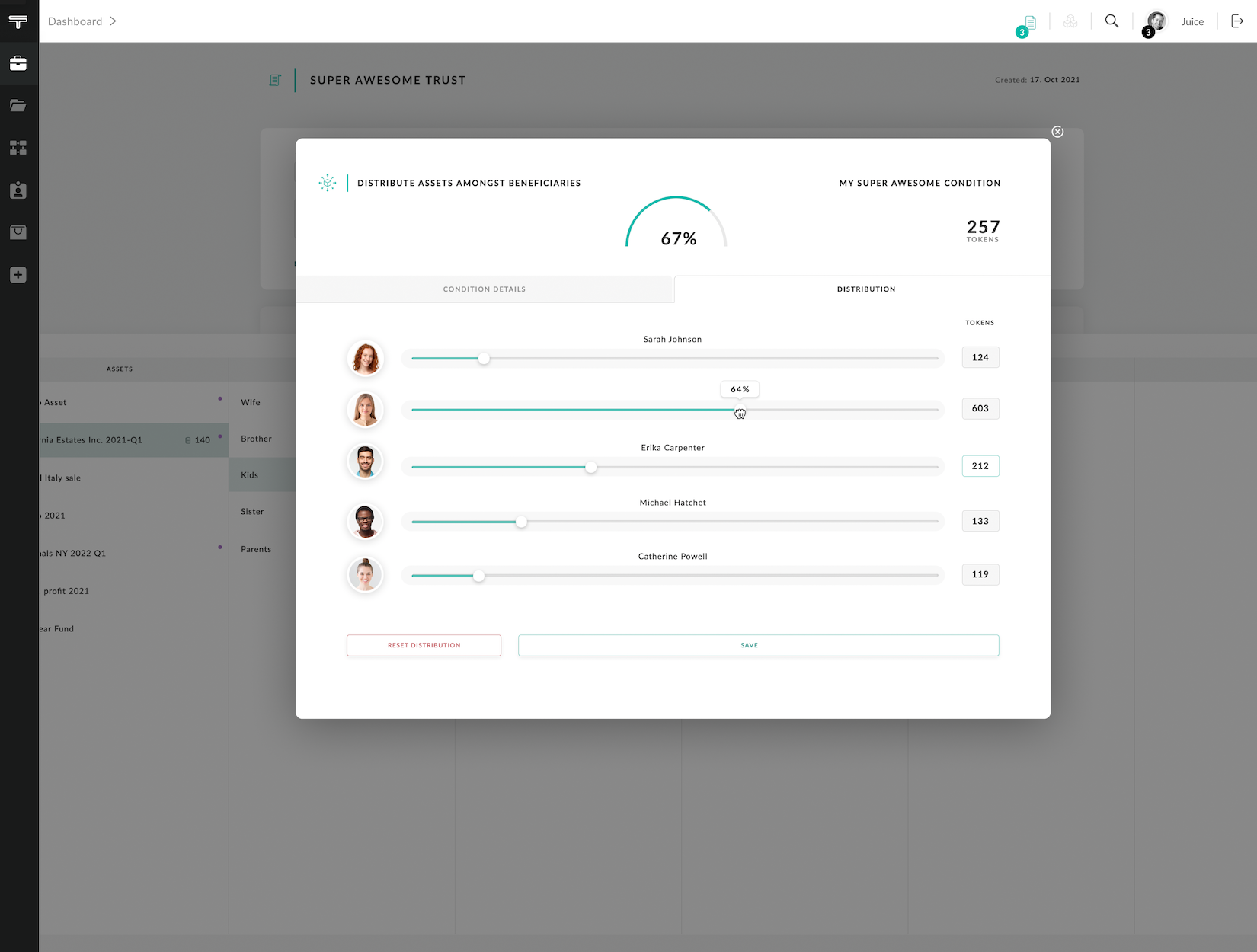The image size is (1257, 952).
Task: Click Catherine Powell's token value field
Action: (x=980, y=575)
